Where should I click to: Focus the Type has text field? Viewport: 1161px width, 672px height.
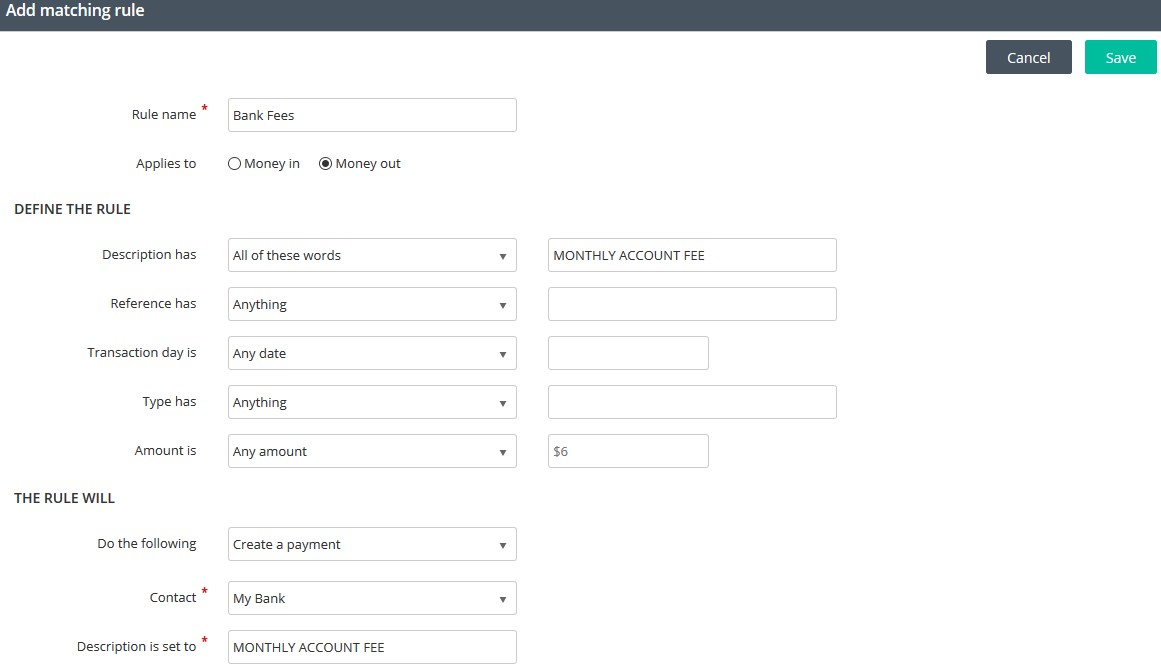(692, 402)
